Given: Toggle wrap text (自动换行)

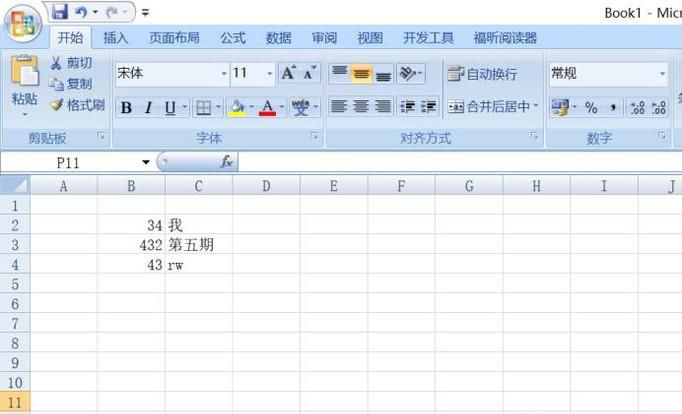Looking at the screenshot, I should (483, 74).
